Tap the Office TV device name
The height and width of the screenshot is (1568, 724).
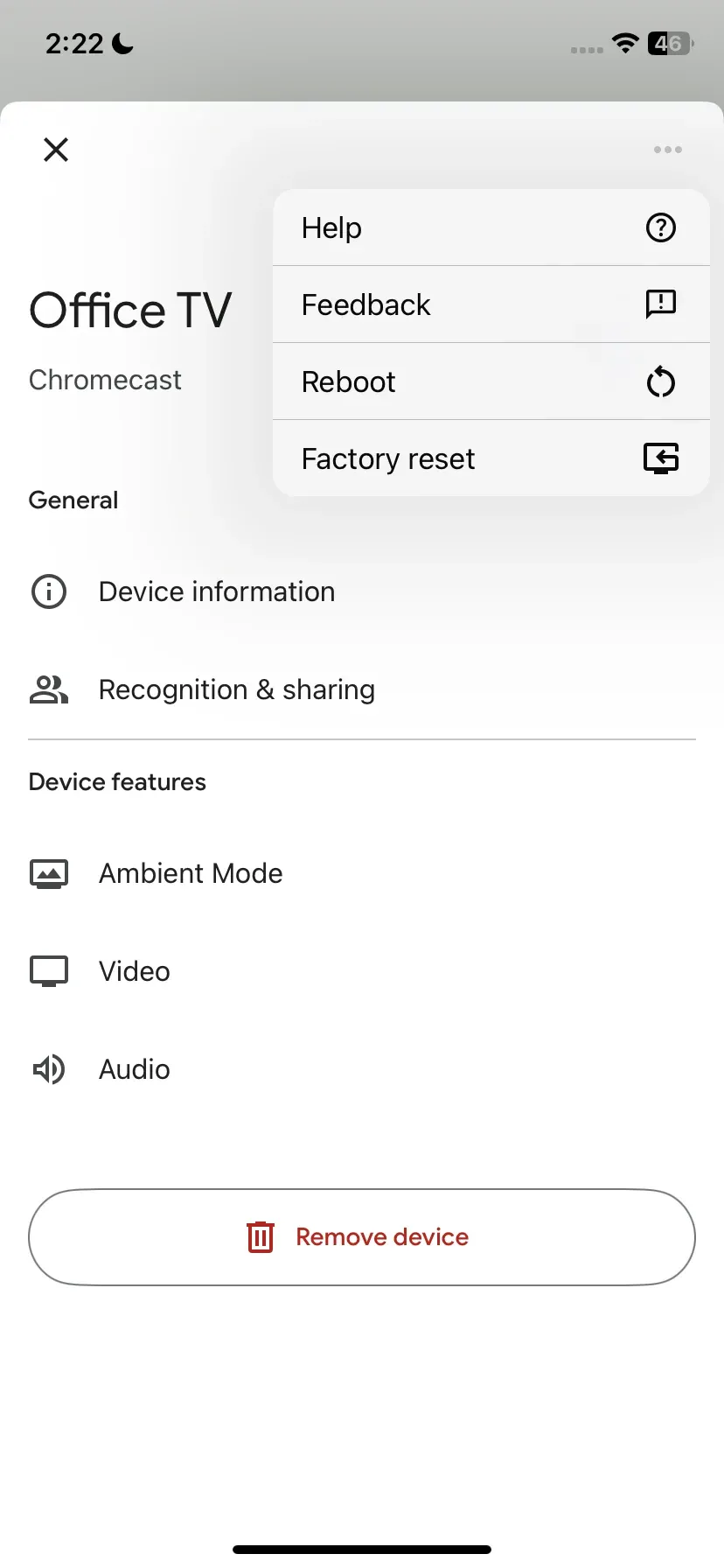point(130,311)
